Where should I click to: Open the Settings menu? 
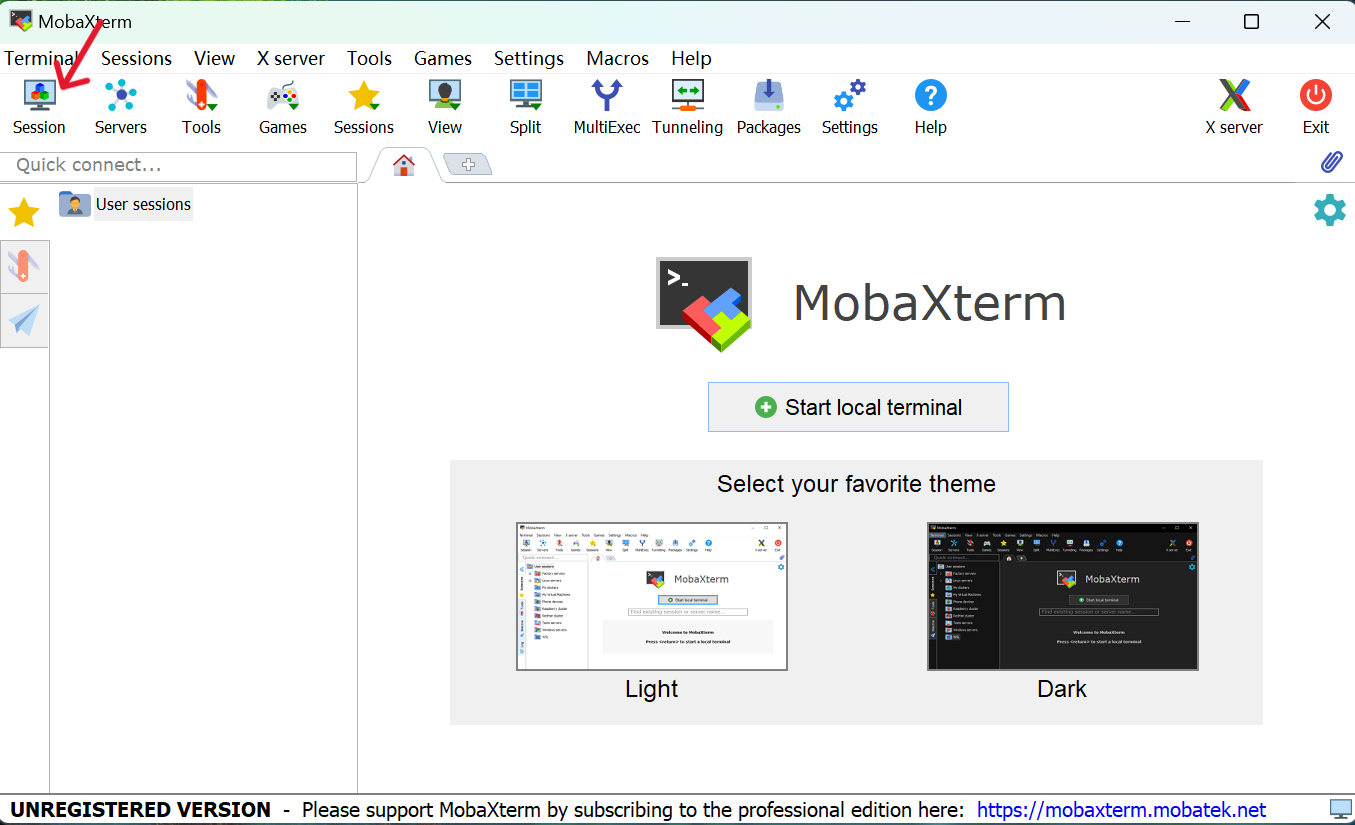click(x=529, y=58)
